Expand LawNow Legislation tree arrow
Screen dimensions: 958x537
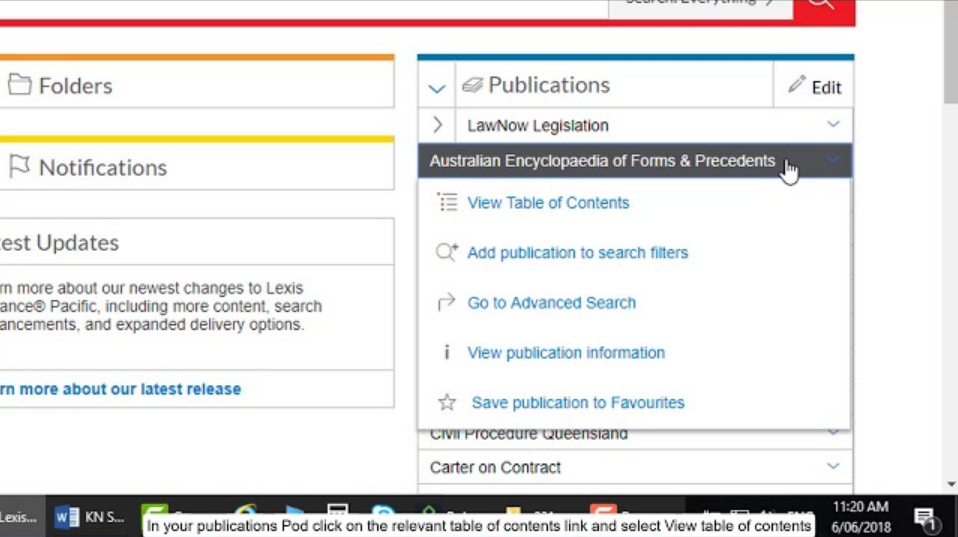tap(437, 125)
